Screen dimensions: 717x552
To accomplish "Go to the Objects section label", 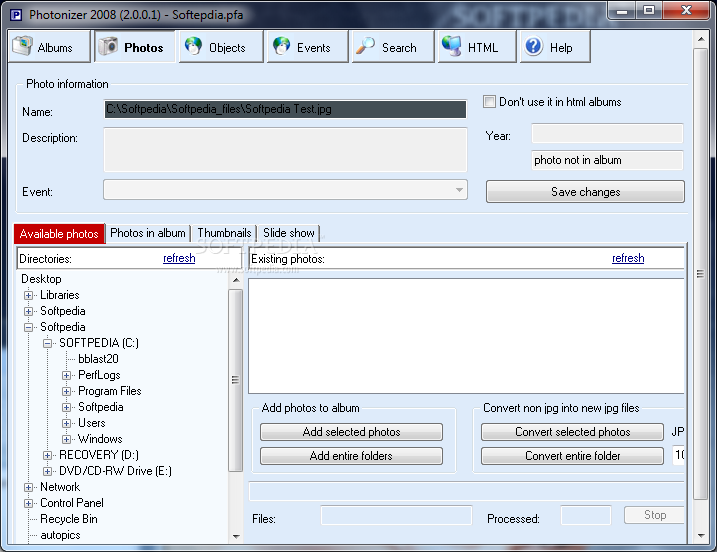I will 227,48.
